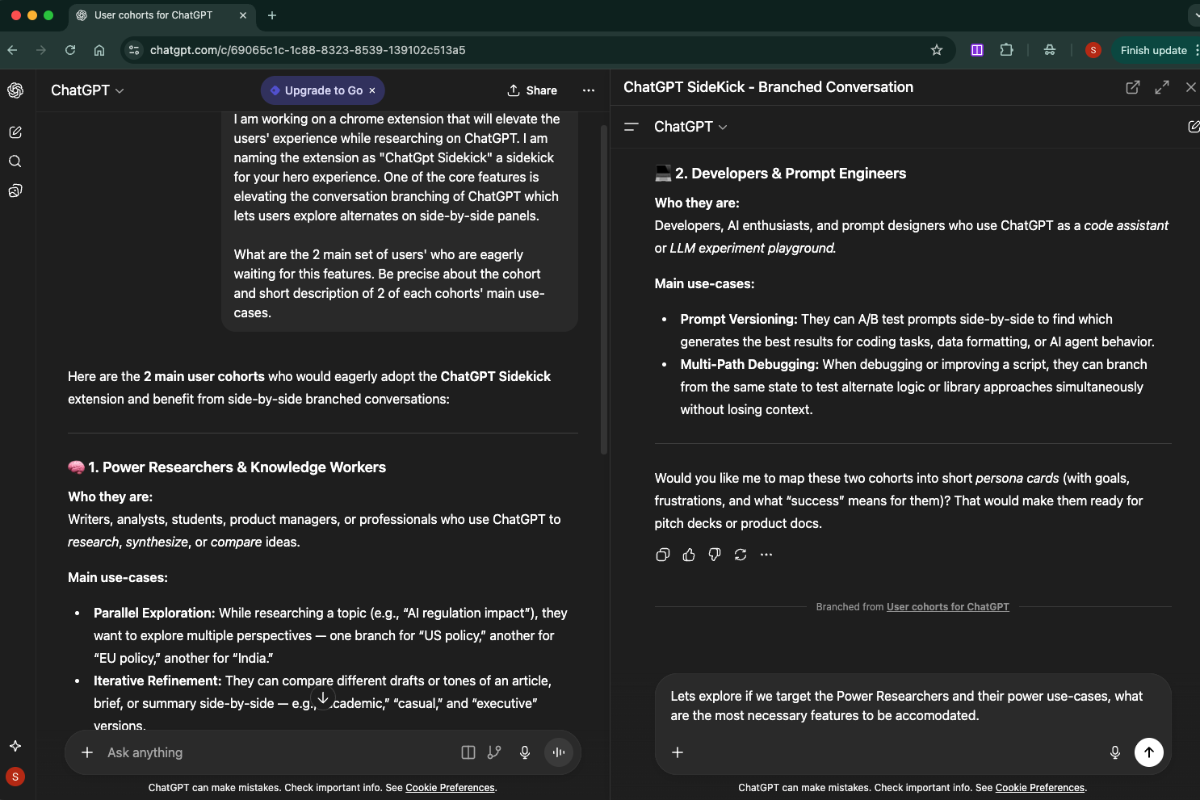Open the Branched from User cohorts link
Image resolution: width=1200 pixels, height=800 pixels.
click(x=947, y=606)
